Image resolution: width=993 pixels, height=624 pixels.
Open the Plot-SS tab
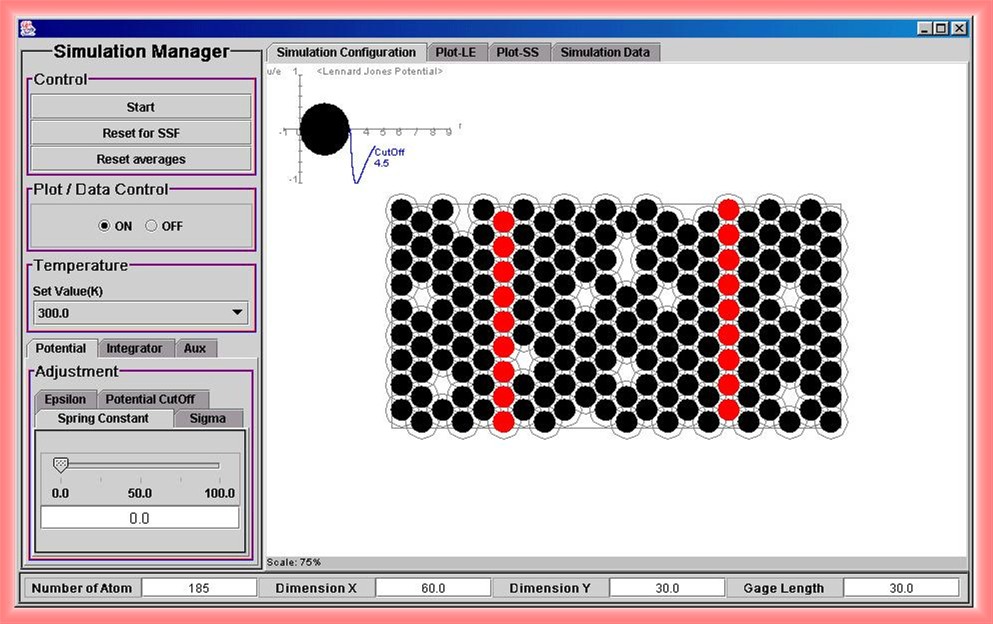point(519,52)
